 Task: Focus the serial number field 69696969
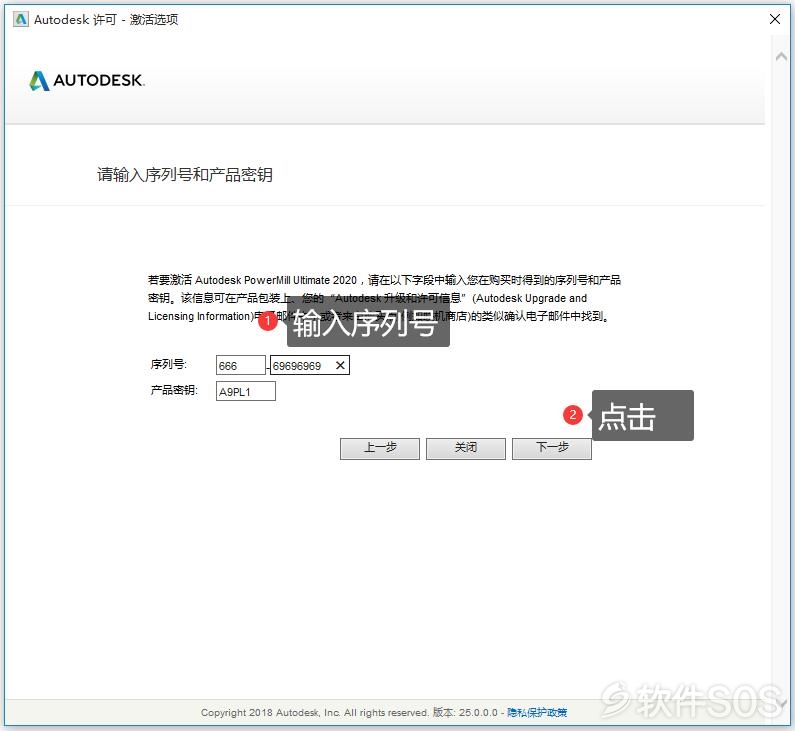(x=309, y=365)
